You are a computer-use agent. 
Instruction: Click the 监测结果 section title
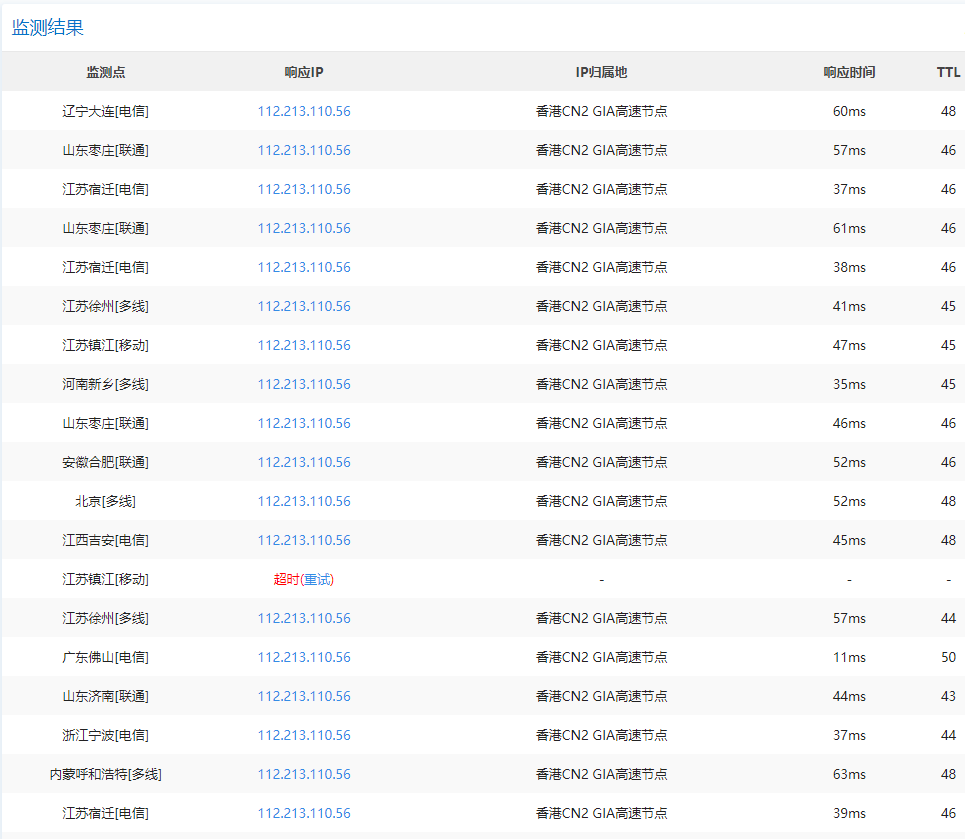click(47, 28)
